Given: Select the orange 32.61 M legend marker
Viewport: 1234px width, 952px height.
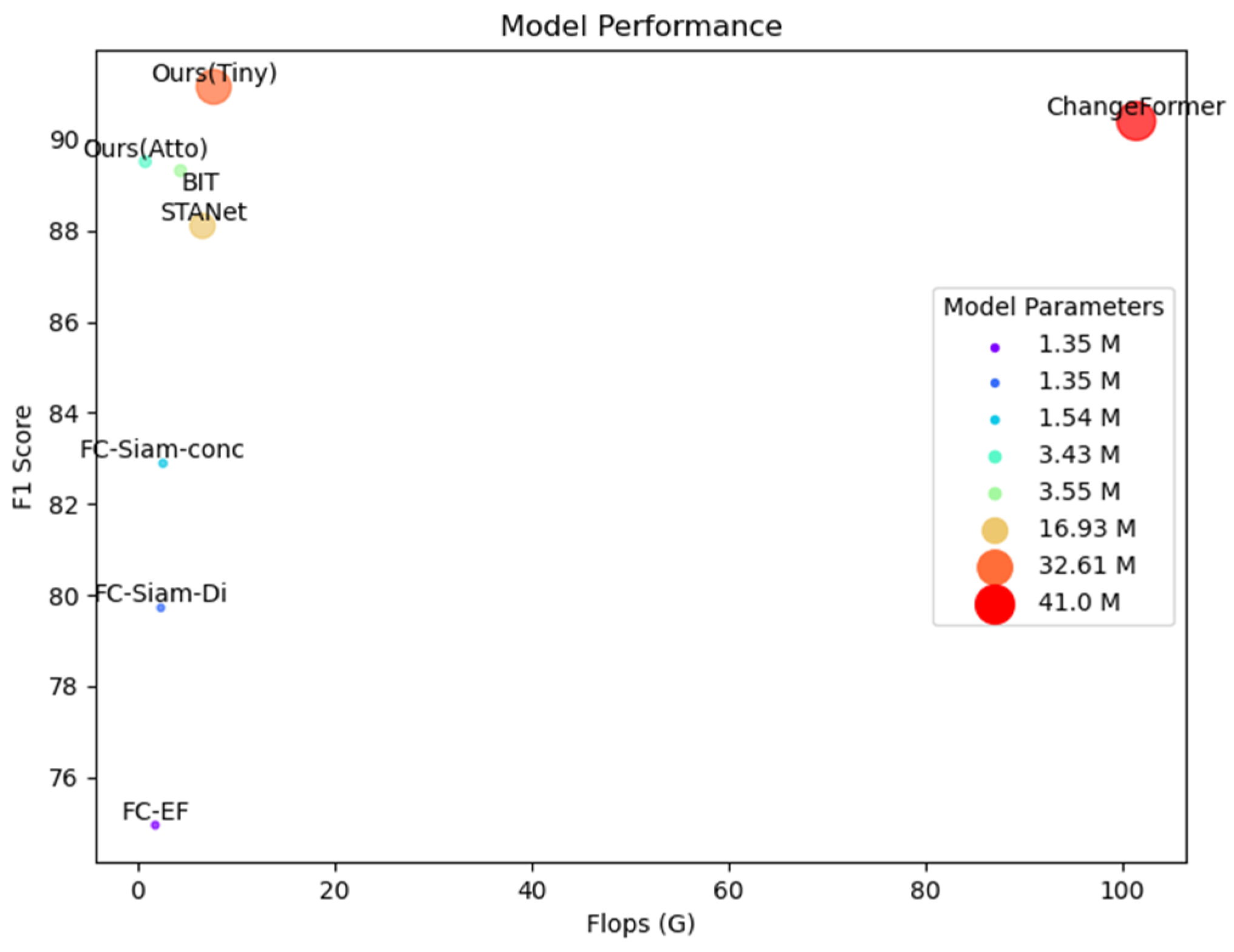Looking at the screenshot, I should click(x=994, y=567).
